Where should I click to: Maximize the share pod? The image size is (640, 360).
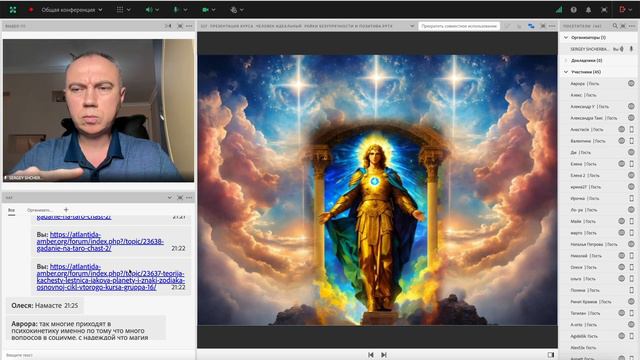(x=543, y=26)
